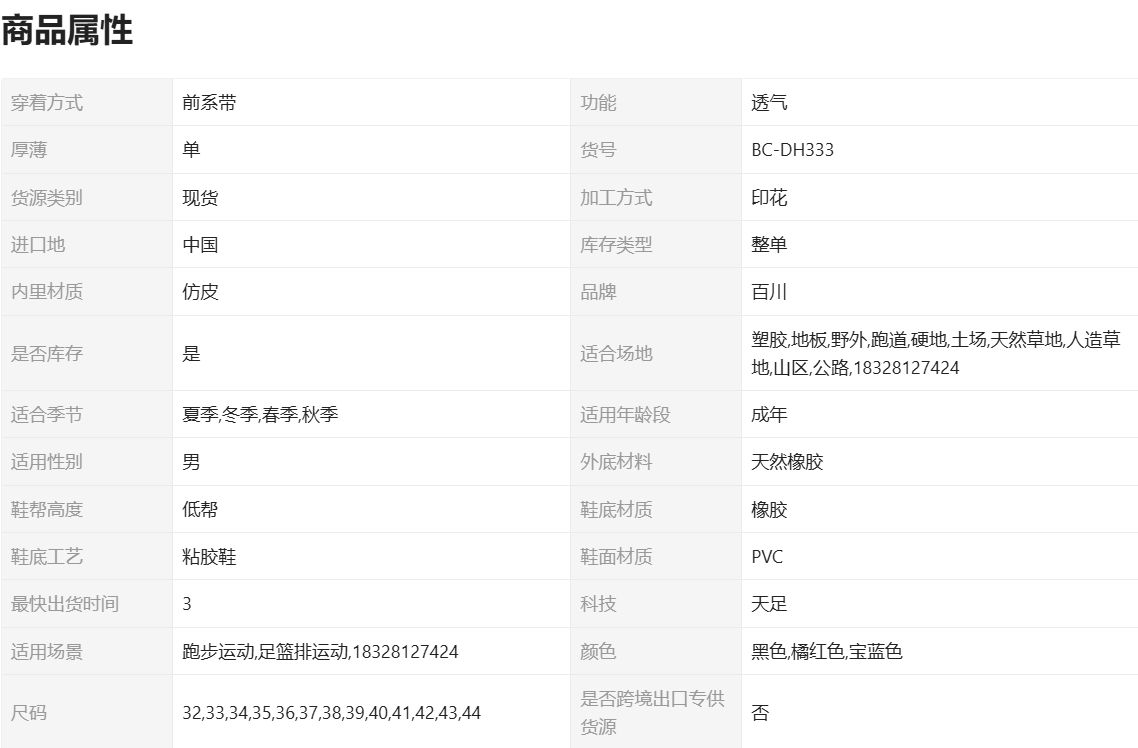Click the 科技 value 天足

[x=769, y=604]
